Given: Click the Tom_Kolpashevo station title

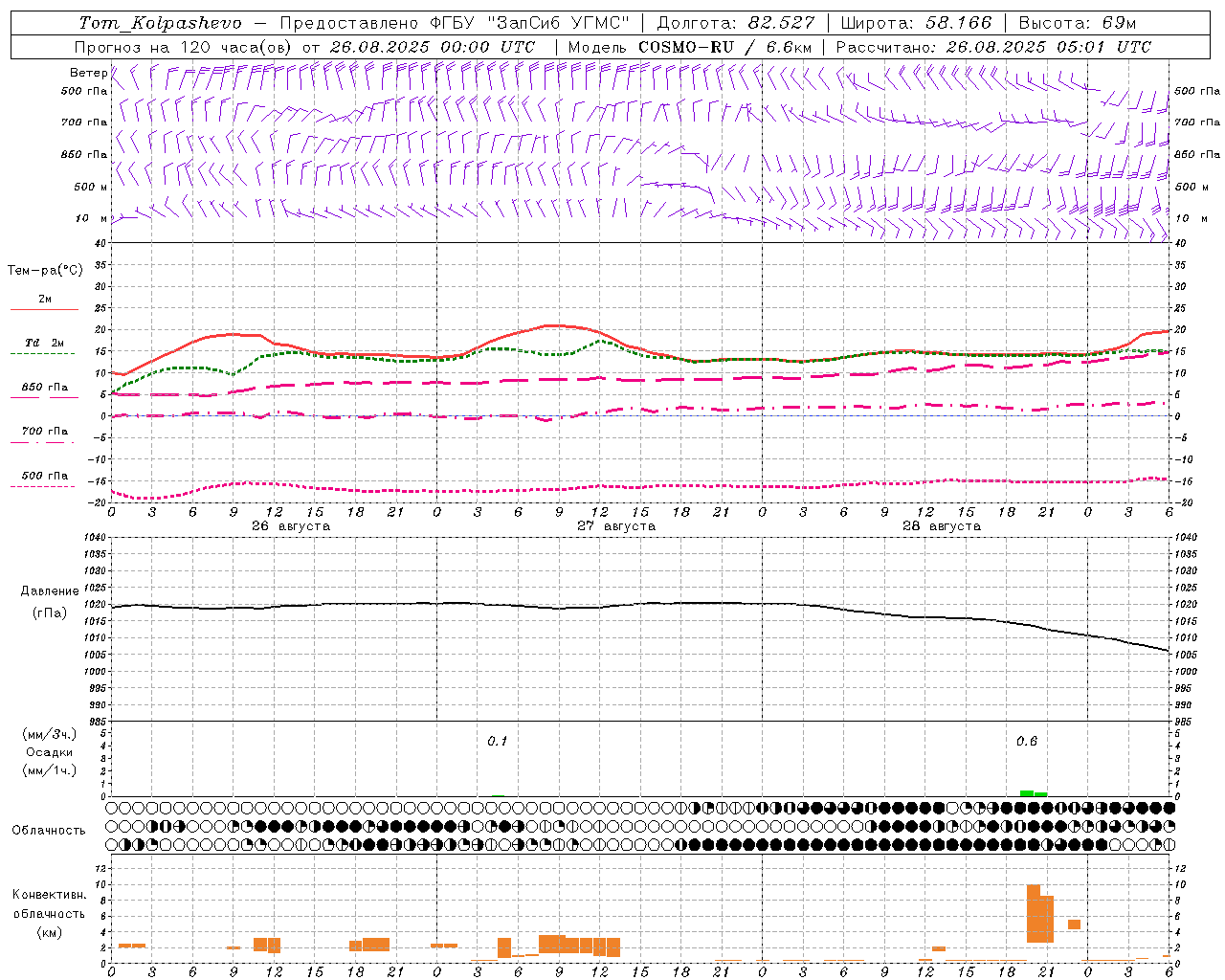Looking at the screenshot, I should coord(160,23).
